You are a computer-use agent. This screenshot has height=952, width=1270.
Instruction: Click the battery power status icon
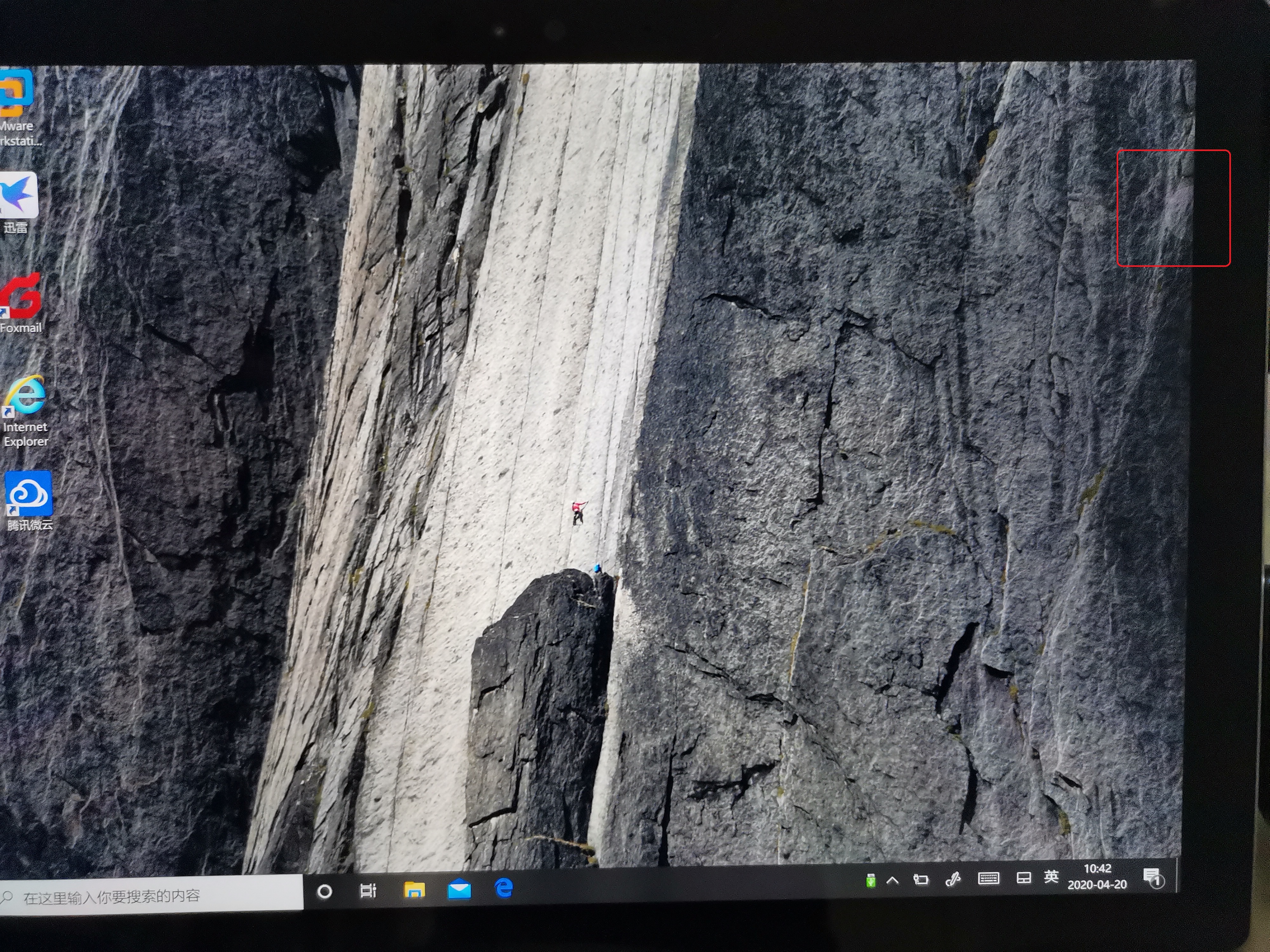click(x=921, y=880)
